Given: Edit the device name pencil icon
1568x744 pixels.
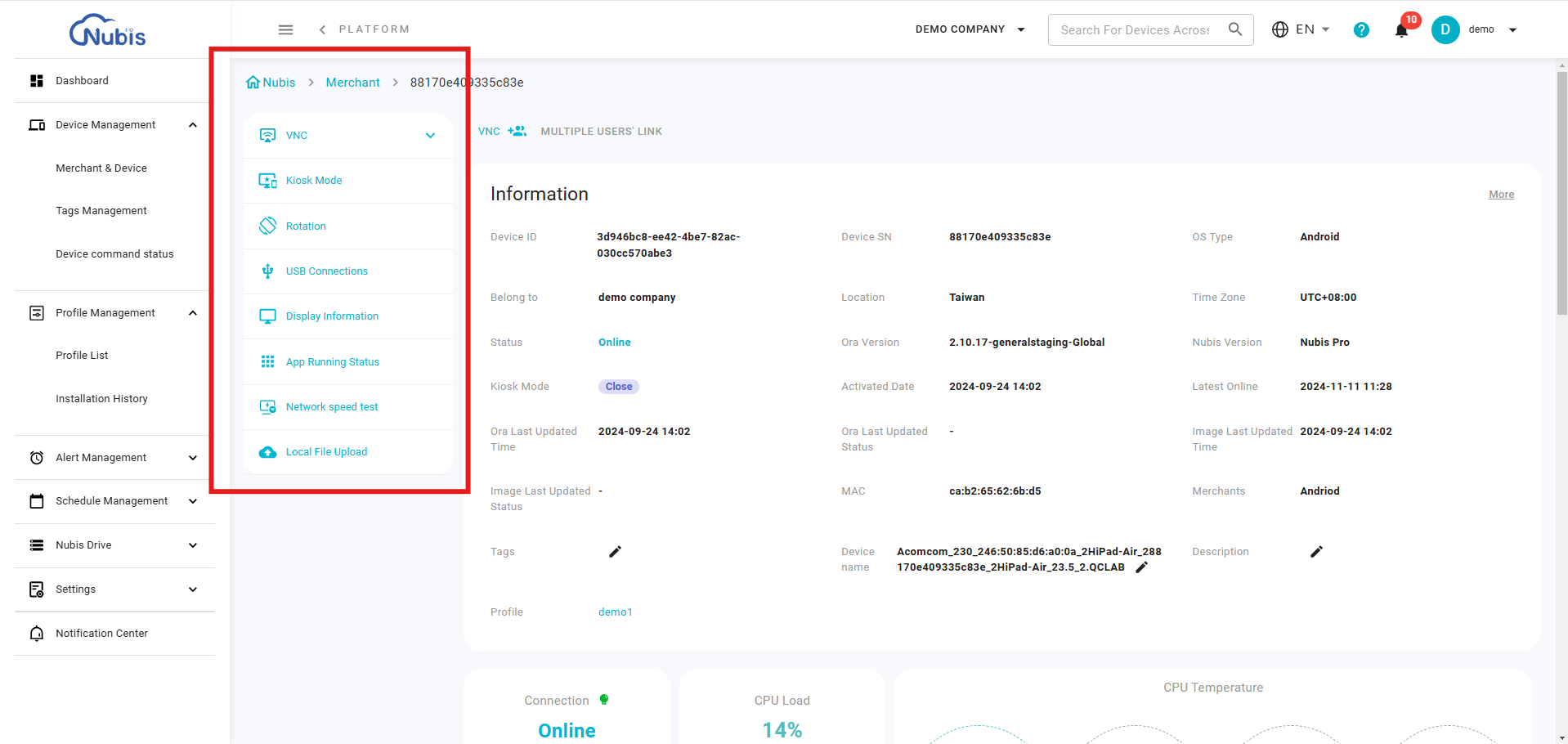Looking at the screenshot, I should click(1142, 567).
